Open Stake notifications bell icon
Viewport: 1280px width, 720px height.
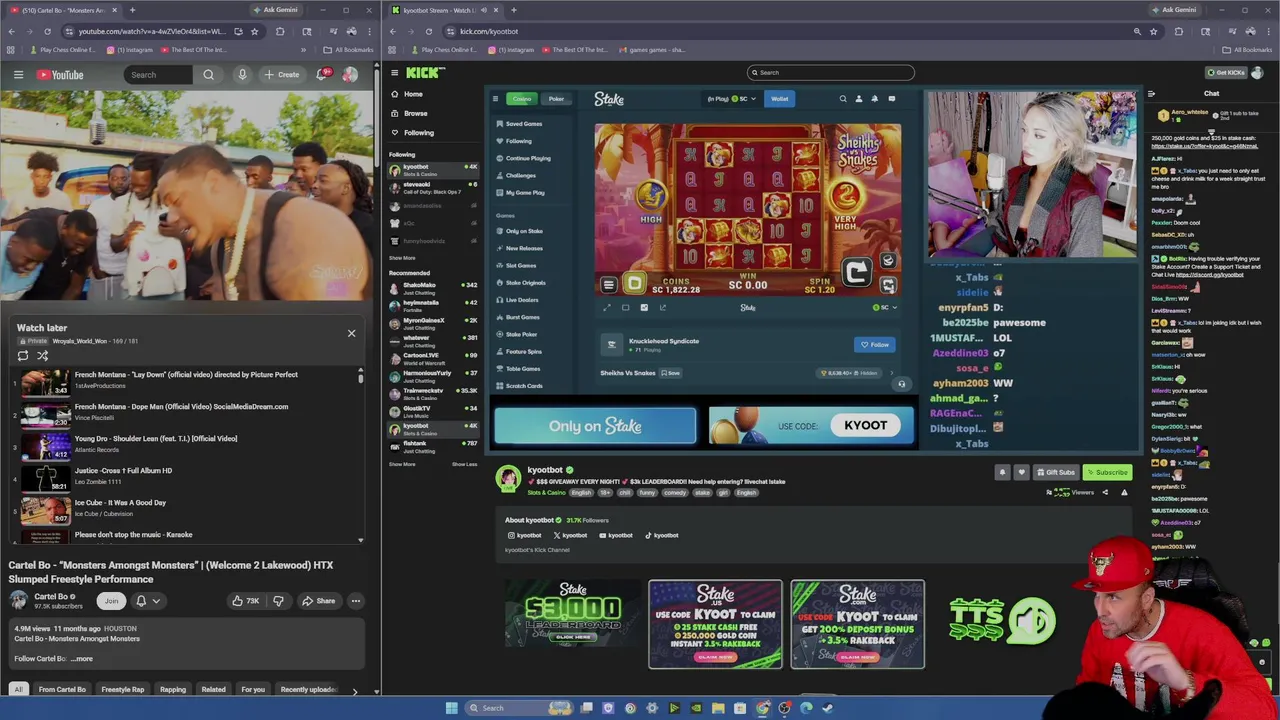click(875, 99)
